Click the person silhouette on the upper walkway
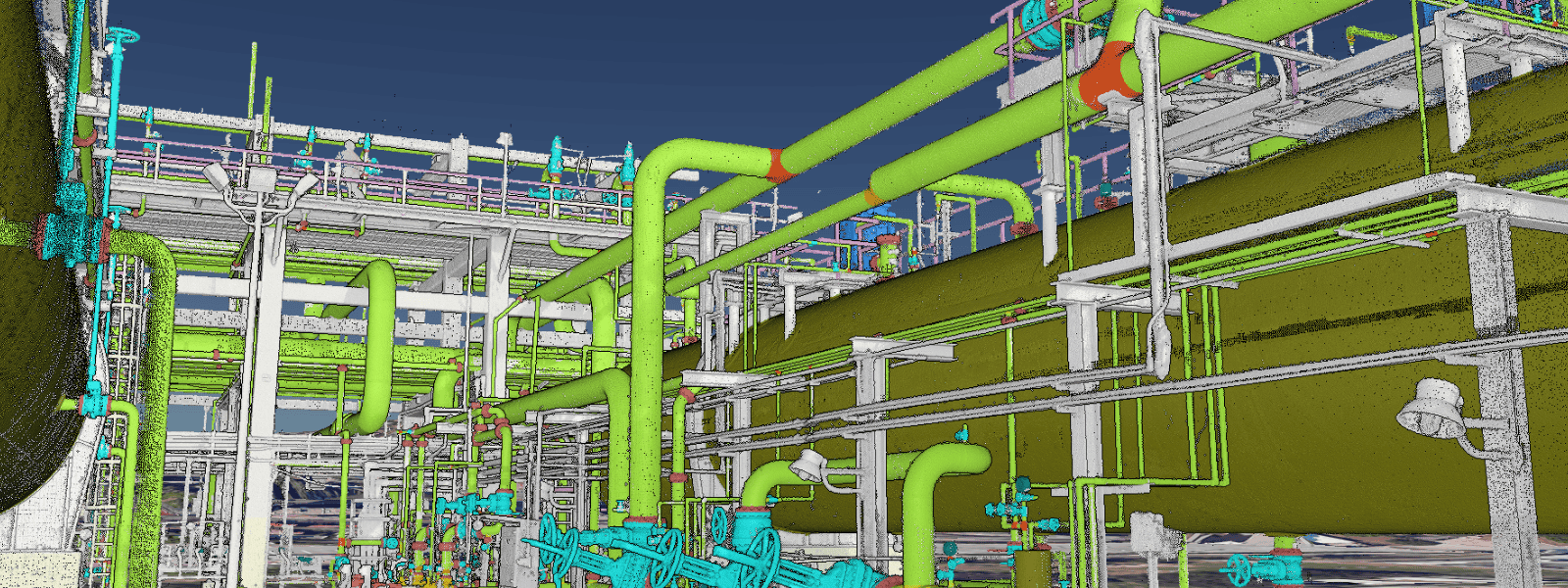The image size is (1568, 588). coord(350,165)
